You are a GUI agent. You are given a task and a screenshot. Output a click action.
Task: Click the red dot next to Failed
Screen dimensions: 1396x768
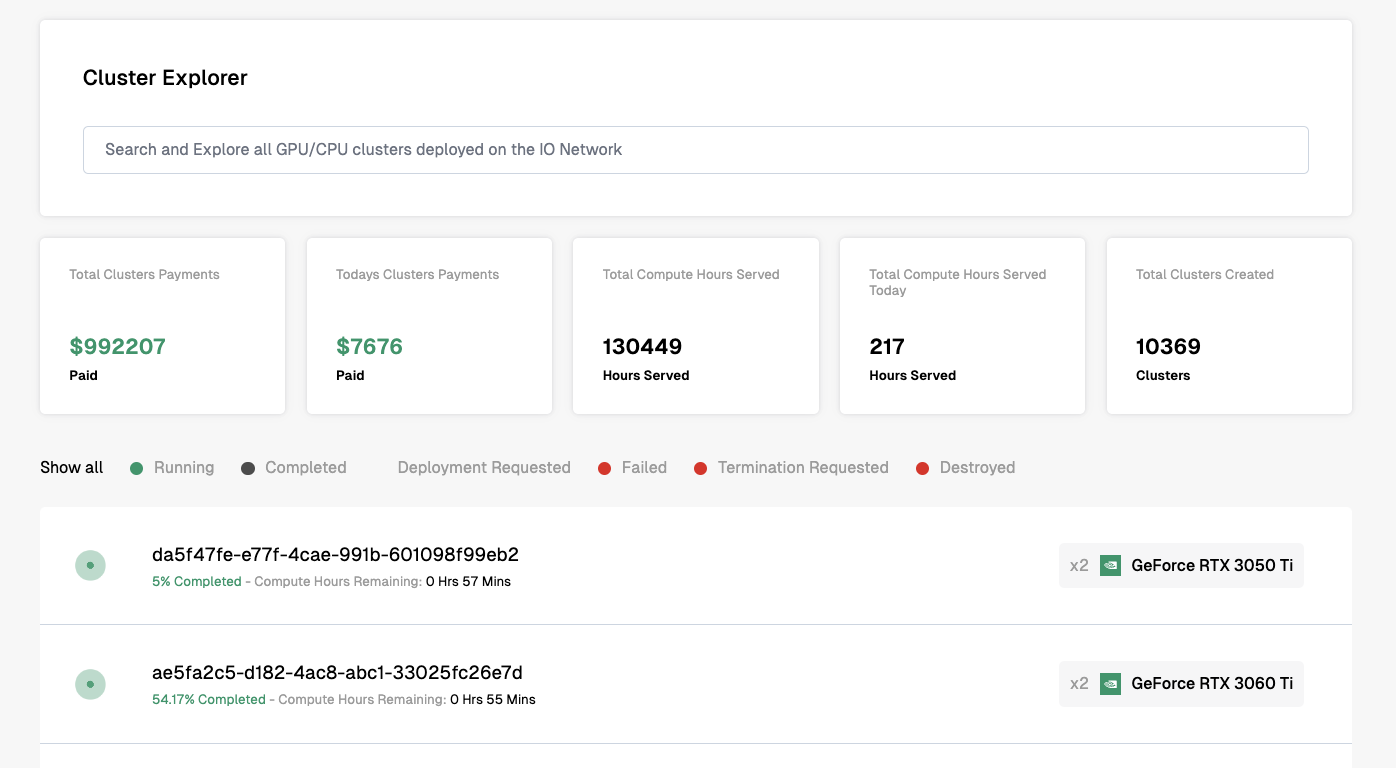click(x=604, y=468)
